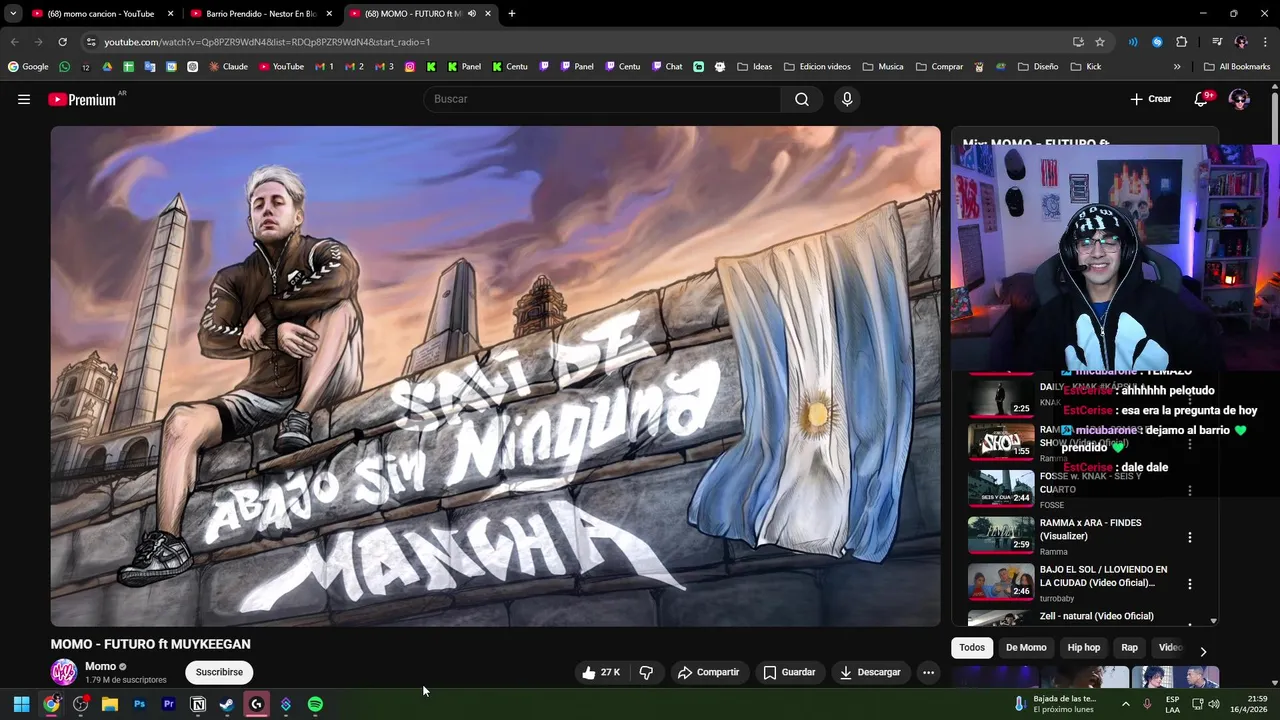The width and height of the screenshot is (1280, 720).
Task: Click the Suscribirse button
Action: pyautogui.click(x=219, y=672)
